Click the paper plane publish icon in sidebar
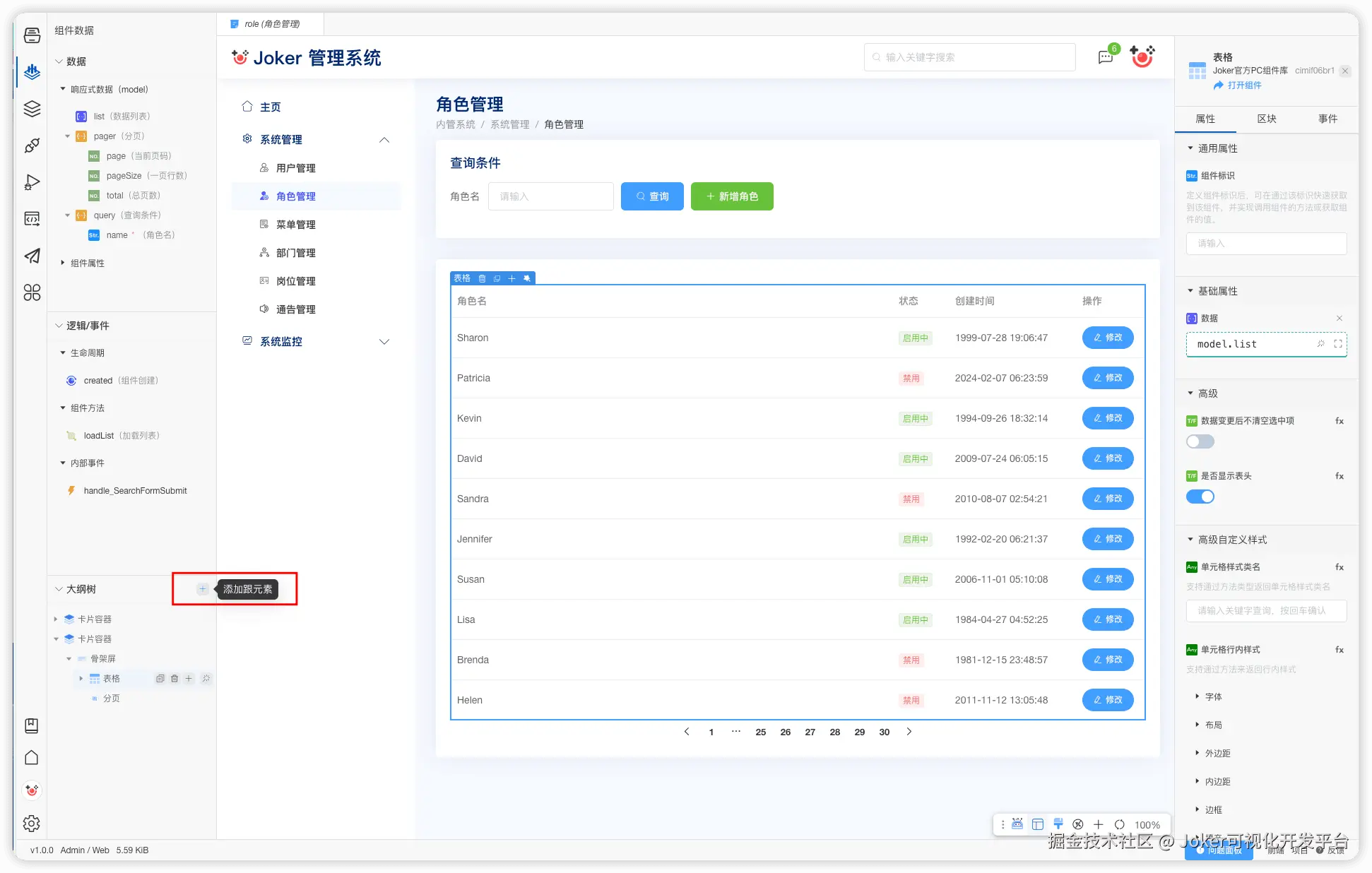 pos(32,256)
